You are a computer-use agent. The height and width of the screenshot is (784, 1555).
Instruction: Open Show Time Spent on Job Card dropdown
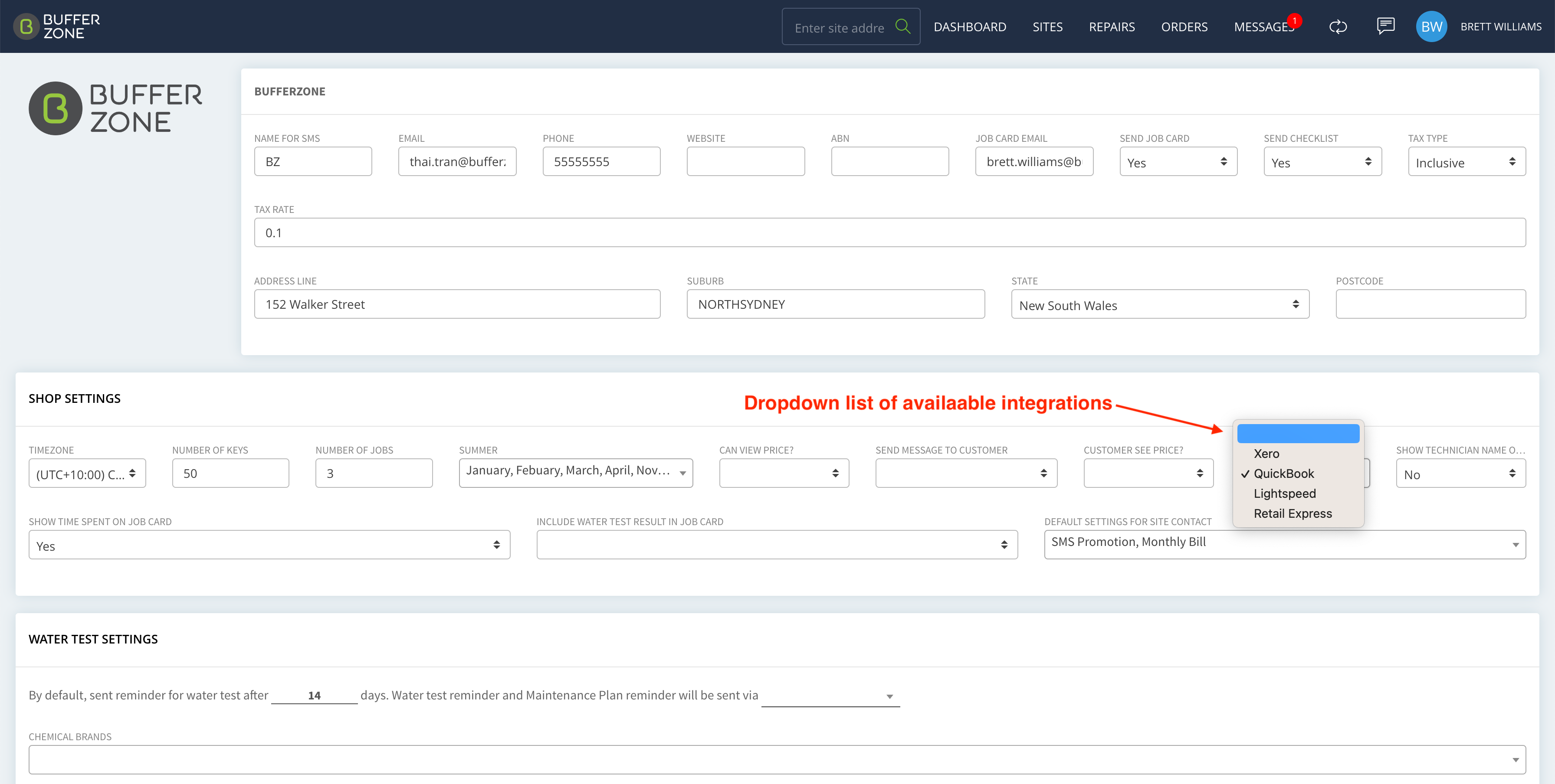click(269, 545)
